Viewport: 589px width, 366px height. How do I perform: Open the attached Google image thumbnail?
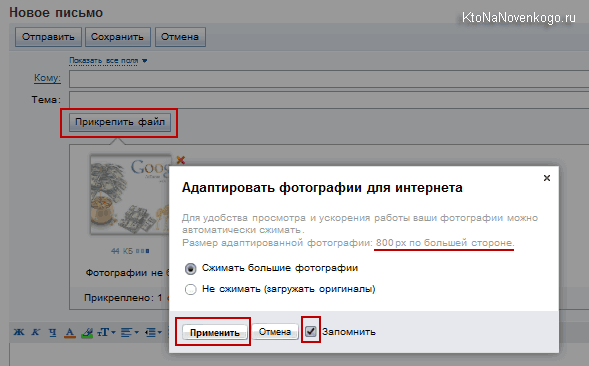coord(130,195)
